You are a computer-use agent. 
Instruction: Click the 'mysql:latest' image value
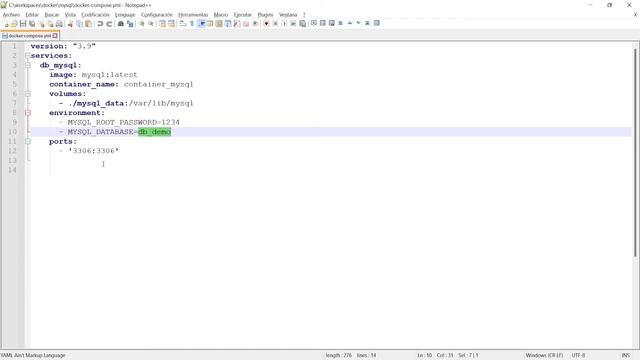coord(109,75)
